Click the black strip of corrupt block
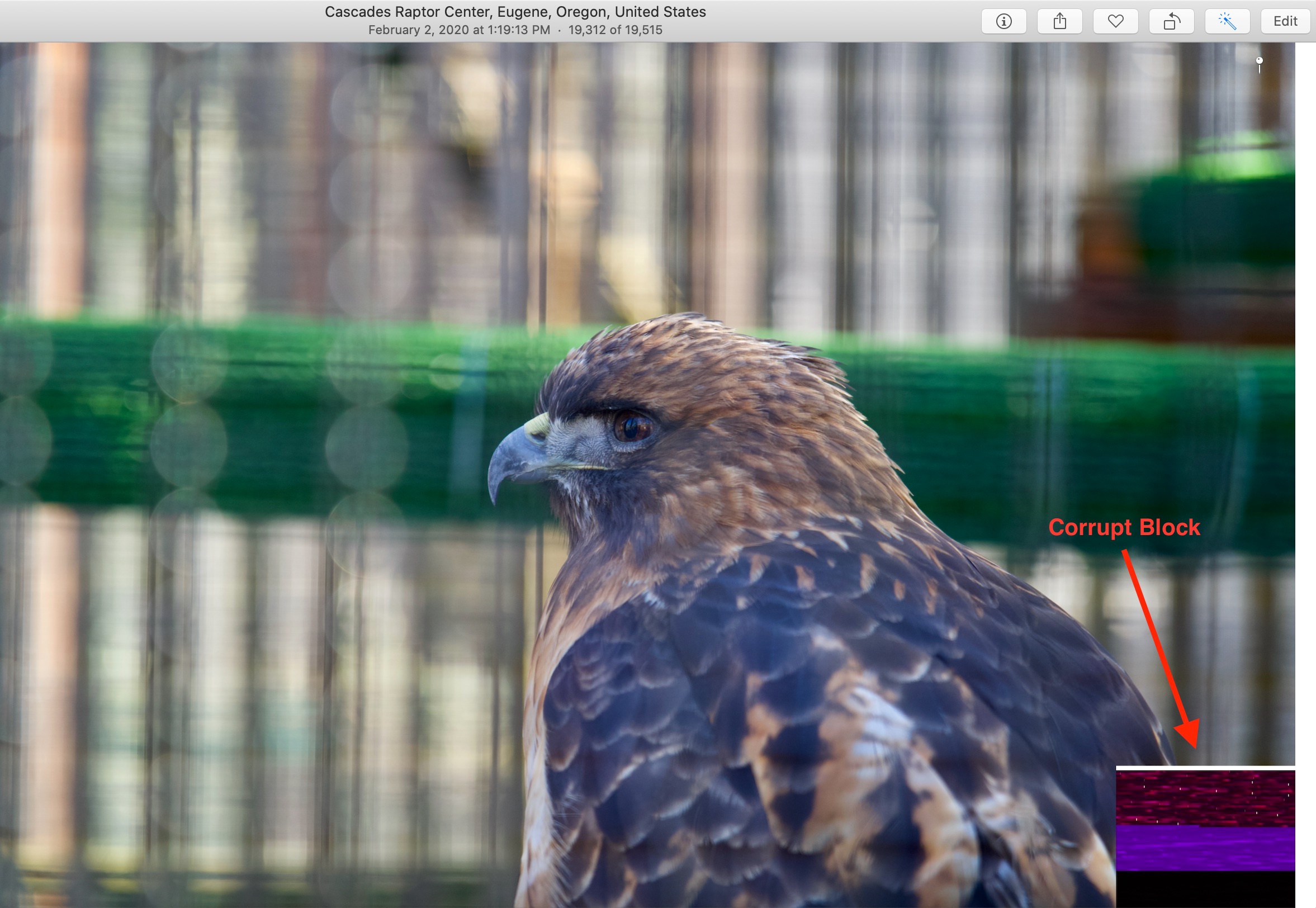 [x=1205, y=888]
